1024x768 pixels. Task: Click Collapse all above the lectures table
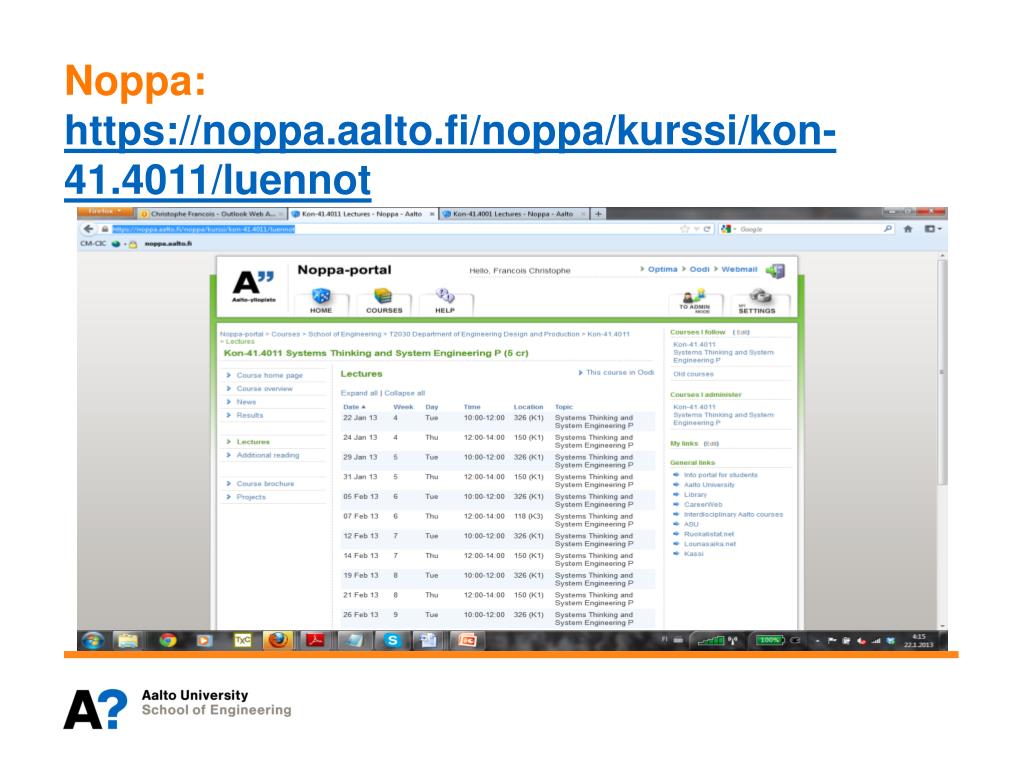coord(405,393)
